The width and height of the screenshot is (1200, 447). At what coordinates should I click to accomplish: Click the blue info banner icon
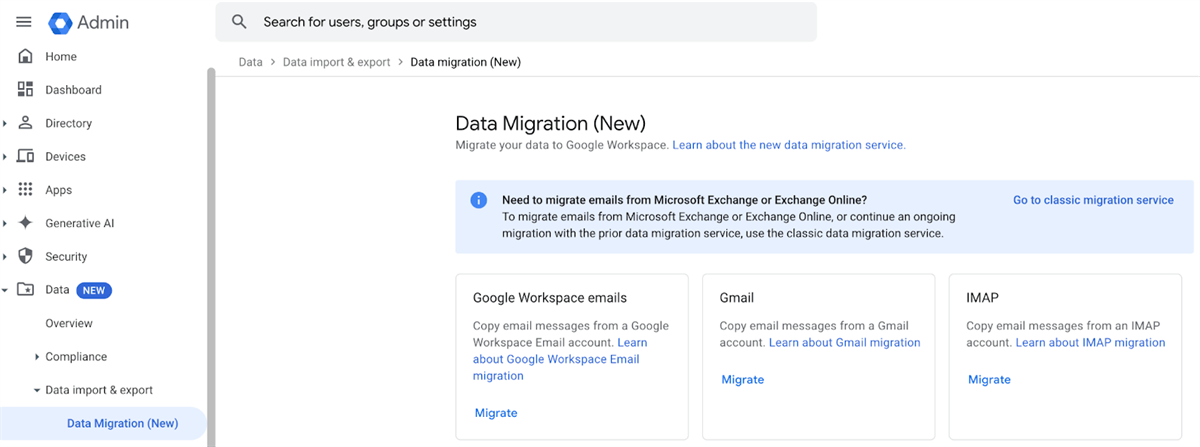[x=479, y=200]
